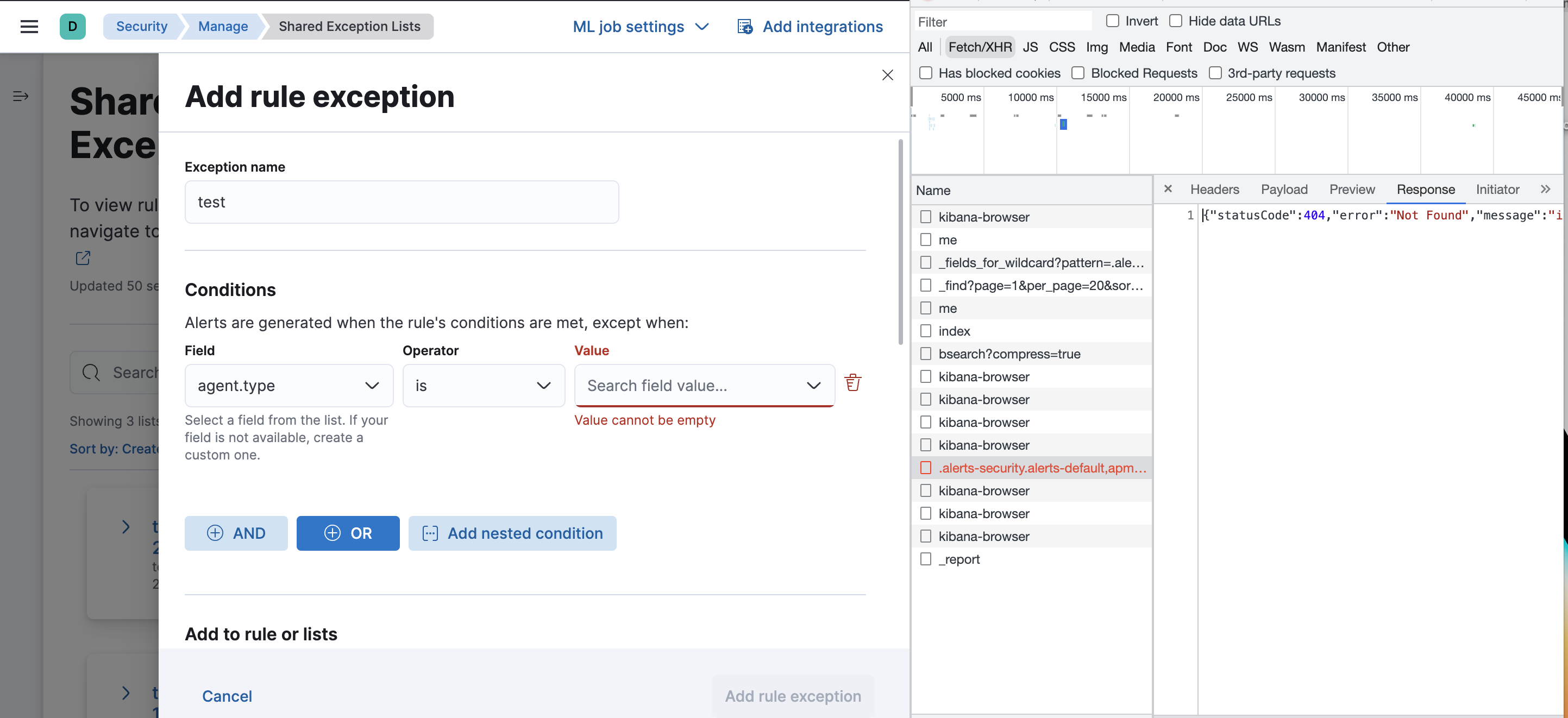Enable the Invert filter checkbox
Viewport: 1568px width, 718px height.
(x=1113, y=20)
